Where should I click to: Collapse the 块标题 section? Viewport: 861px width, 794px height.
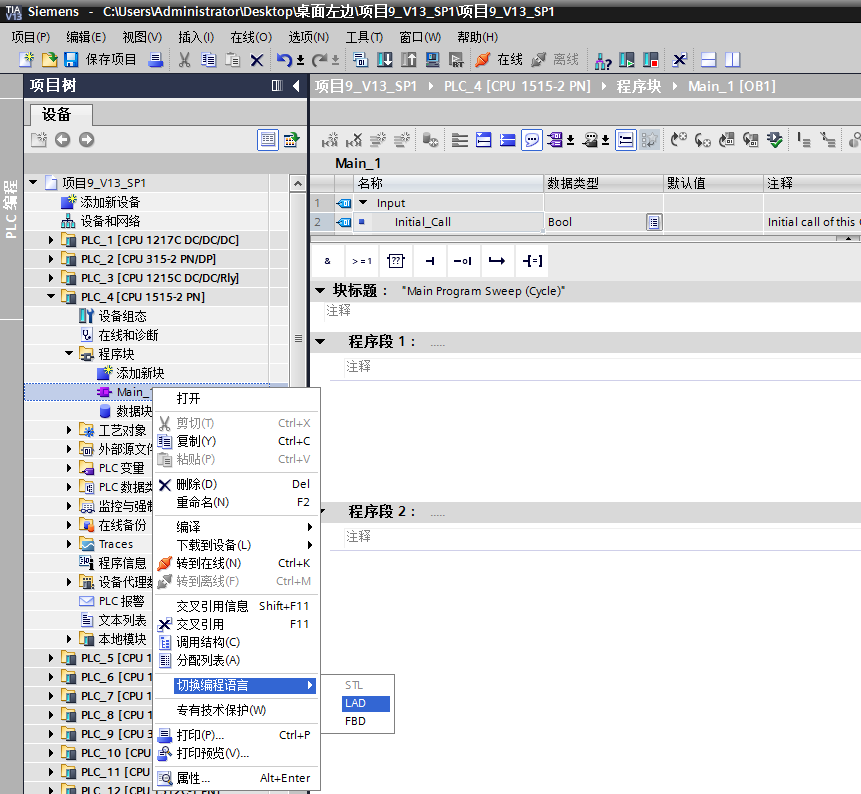pos(320,290)
